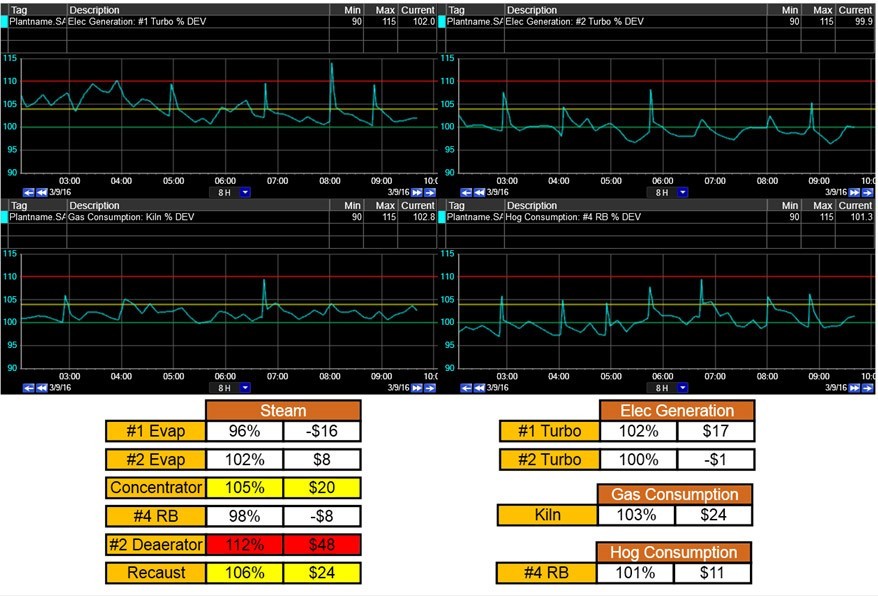Viewport: 878px width, 596px height.
Task: Click the Concentrator label in Steam table
Action: pyautogui.click(x=155, y=488)
